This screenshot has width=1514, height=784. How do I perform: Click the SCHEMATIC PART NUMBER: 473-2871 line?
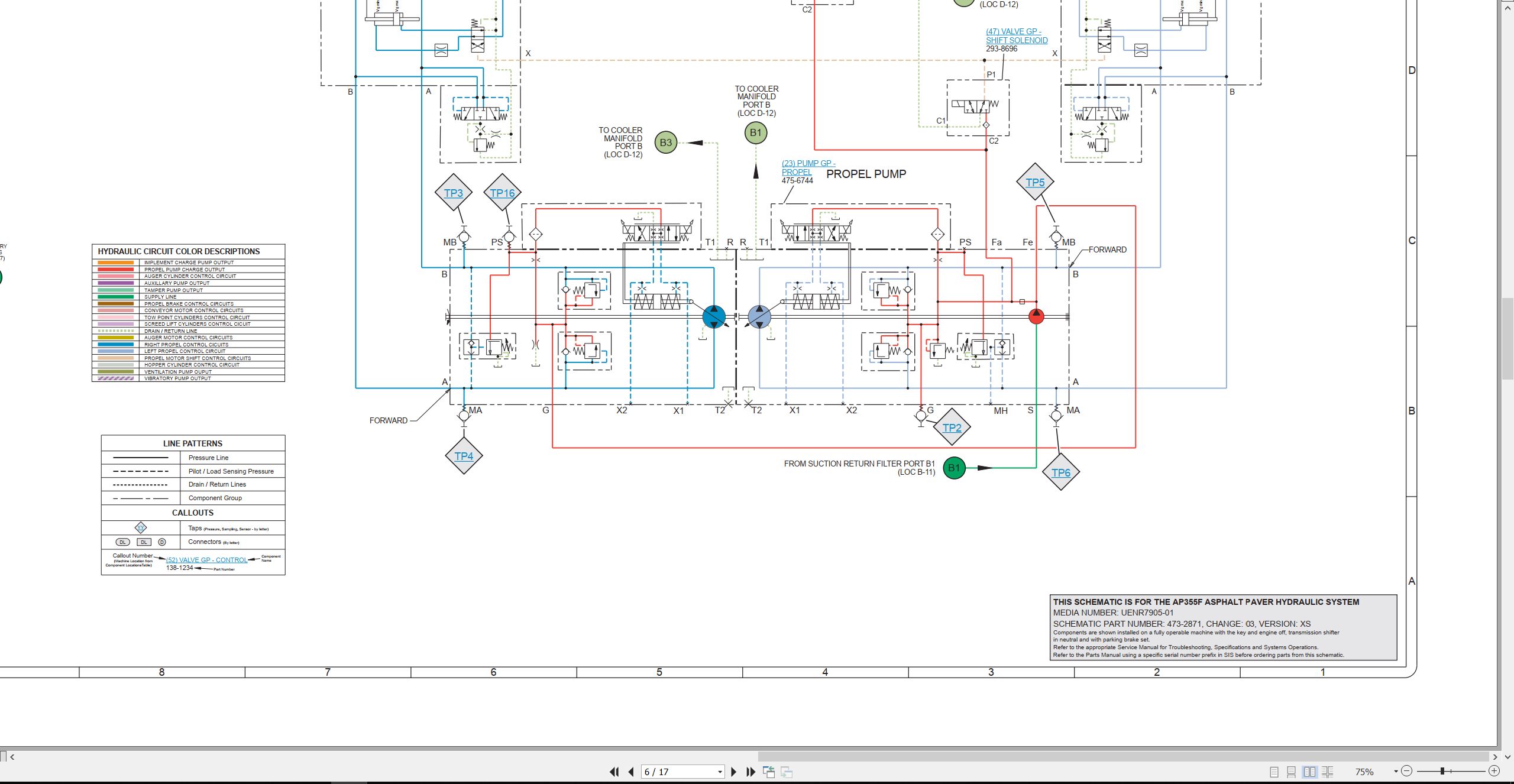point(1182,624)
